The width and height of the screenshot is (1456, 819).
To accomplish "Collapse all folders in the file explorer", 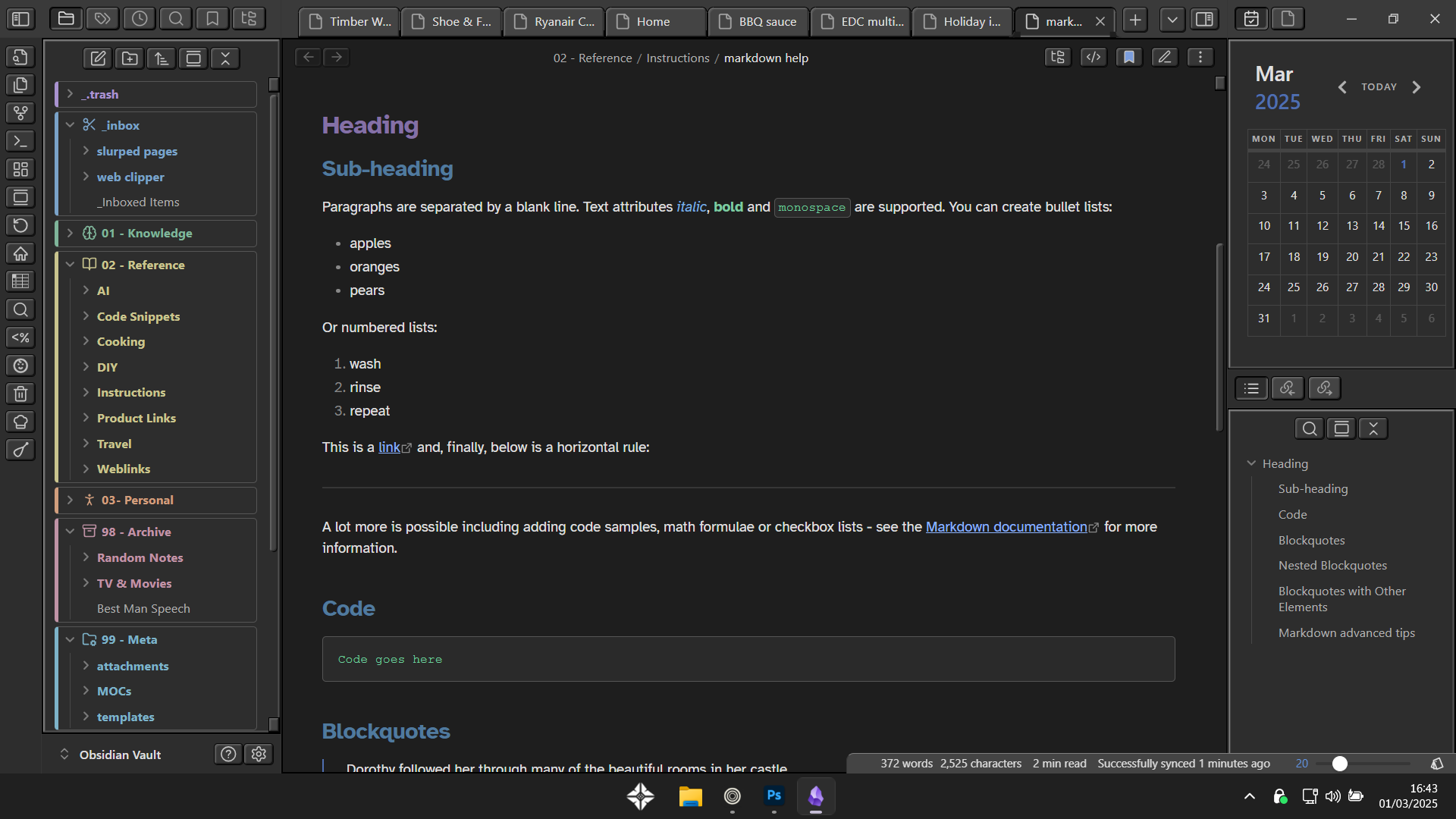I will pyautogui.click(x=225, y=58).
